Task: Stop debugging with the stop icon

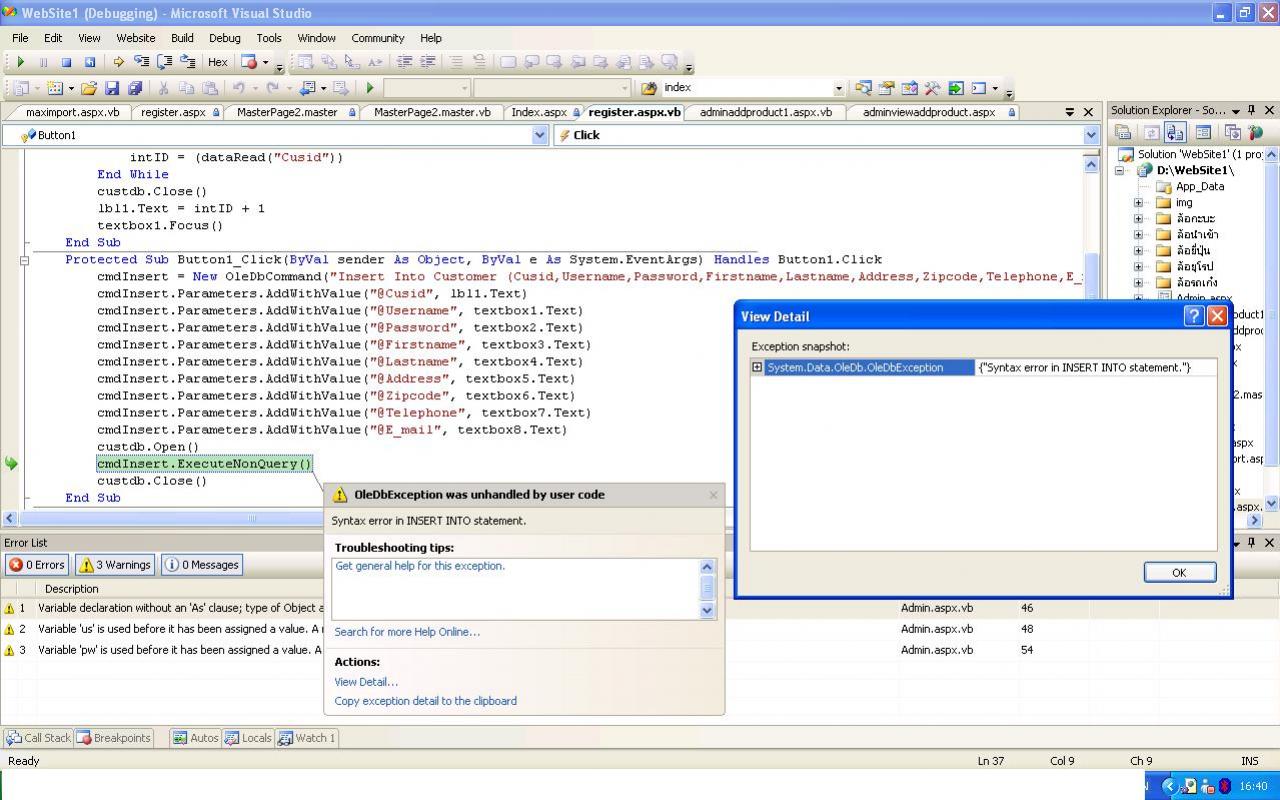Action: [x=66, y=62]
